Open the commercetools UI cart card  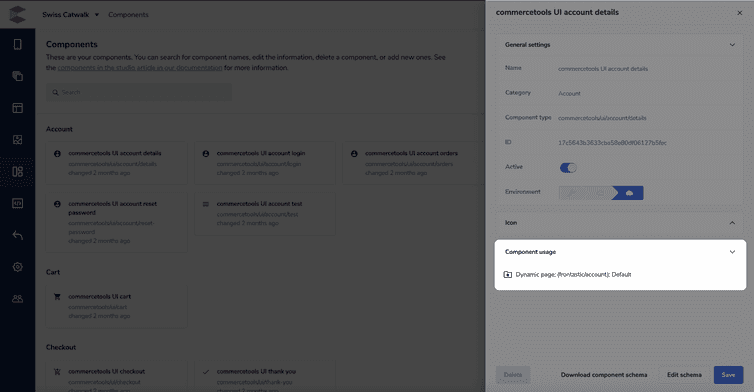click(116, 306)
